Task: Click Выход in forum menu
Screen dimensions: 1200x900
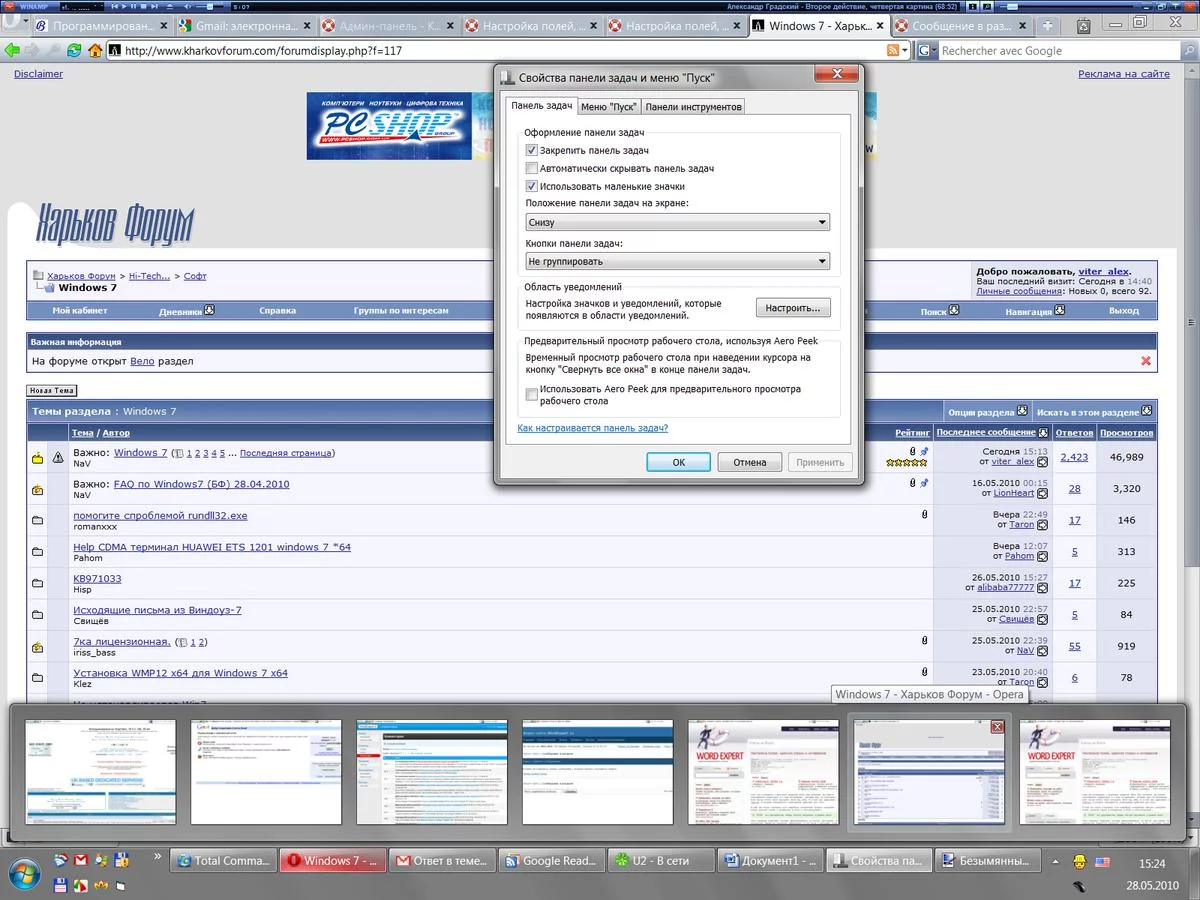Action: pyautogui.click(x=1124, y=311)
